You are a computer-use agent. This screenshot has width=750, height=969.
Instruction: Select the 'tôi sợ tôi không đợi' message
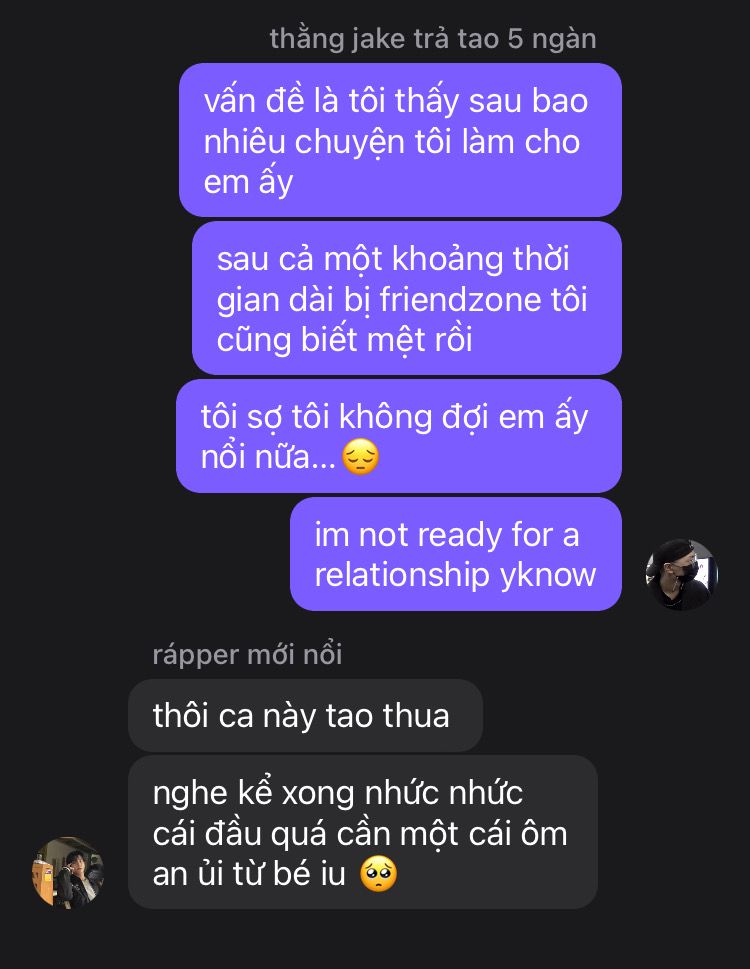tap(399, 436)
